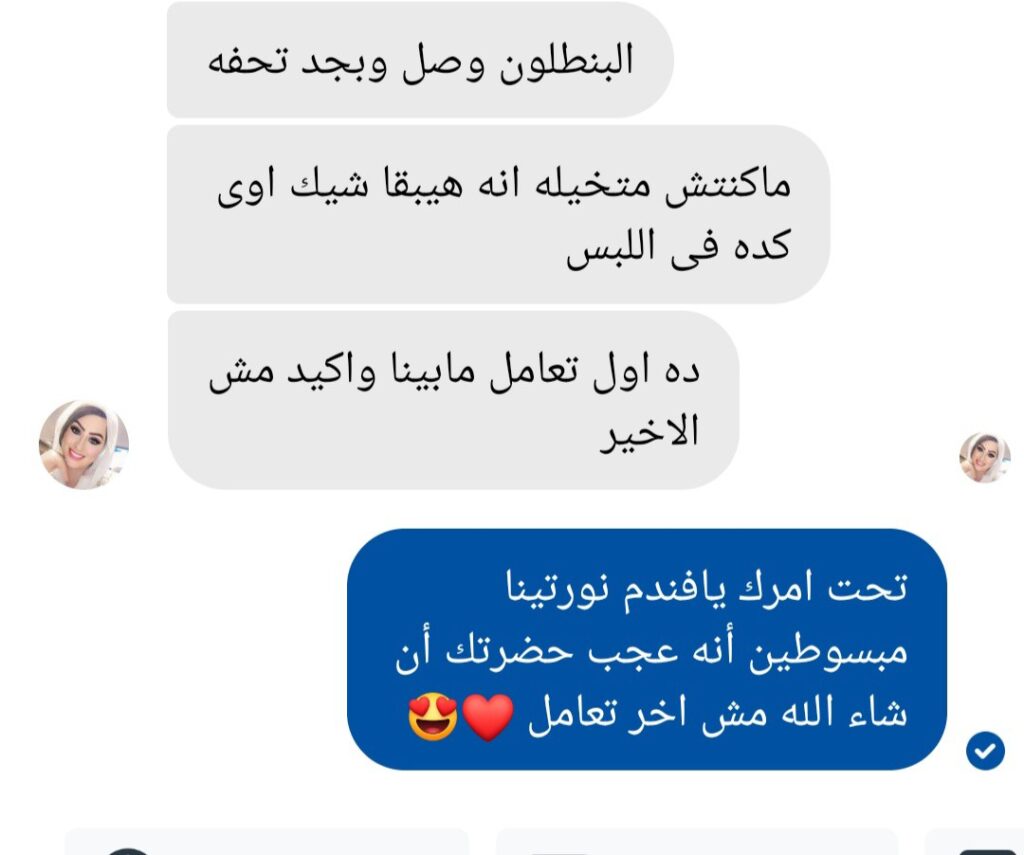Tap the blue delivered checkmark icon
The height and width of the screenshot is (855, 1024).
985,751
